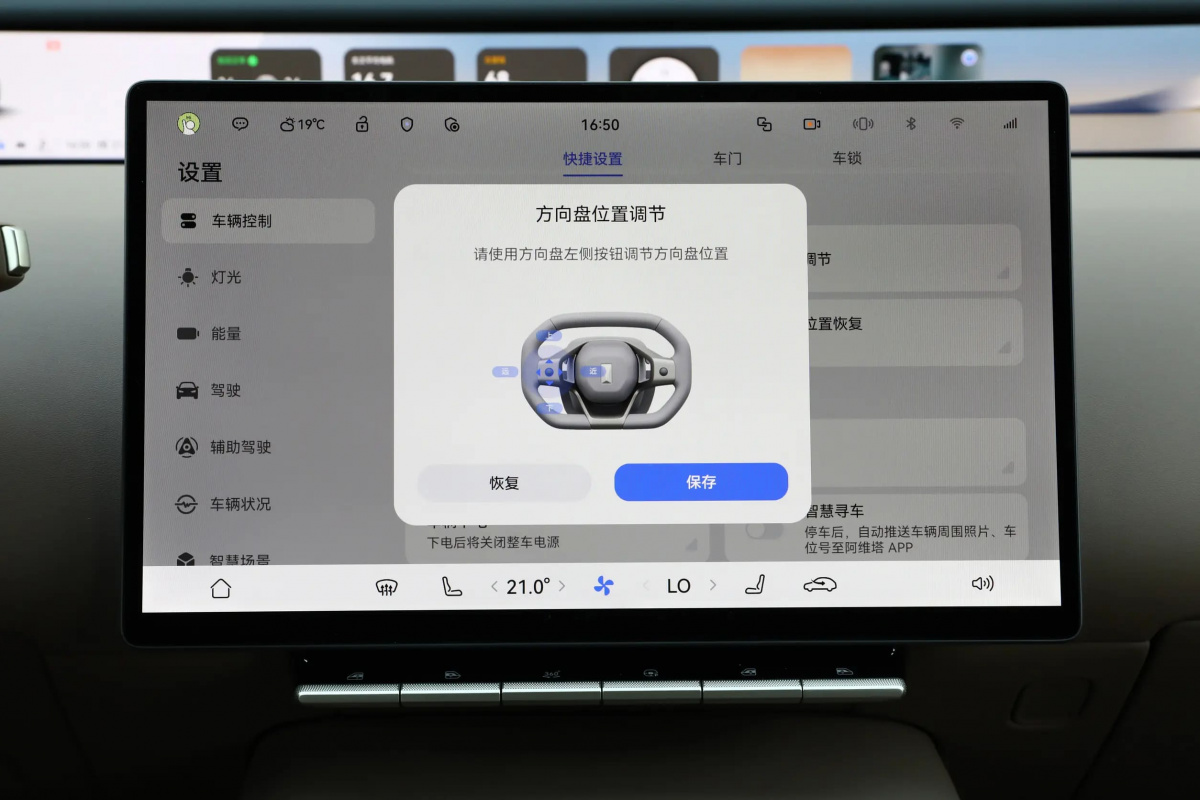Open 辅助驾驶 settings category
1200x800 pixels.
pos(240,447)
